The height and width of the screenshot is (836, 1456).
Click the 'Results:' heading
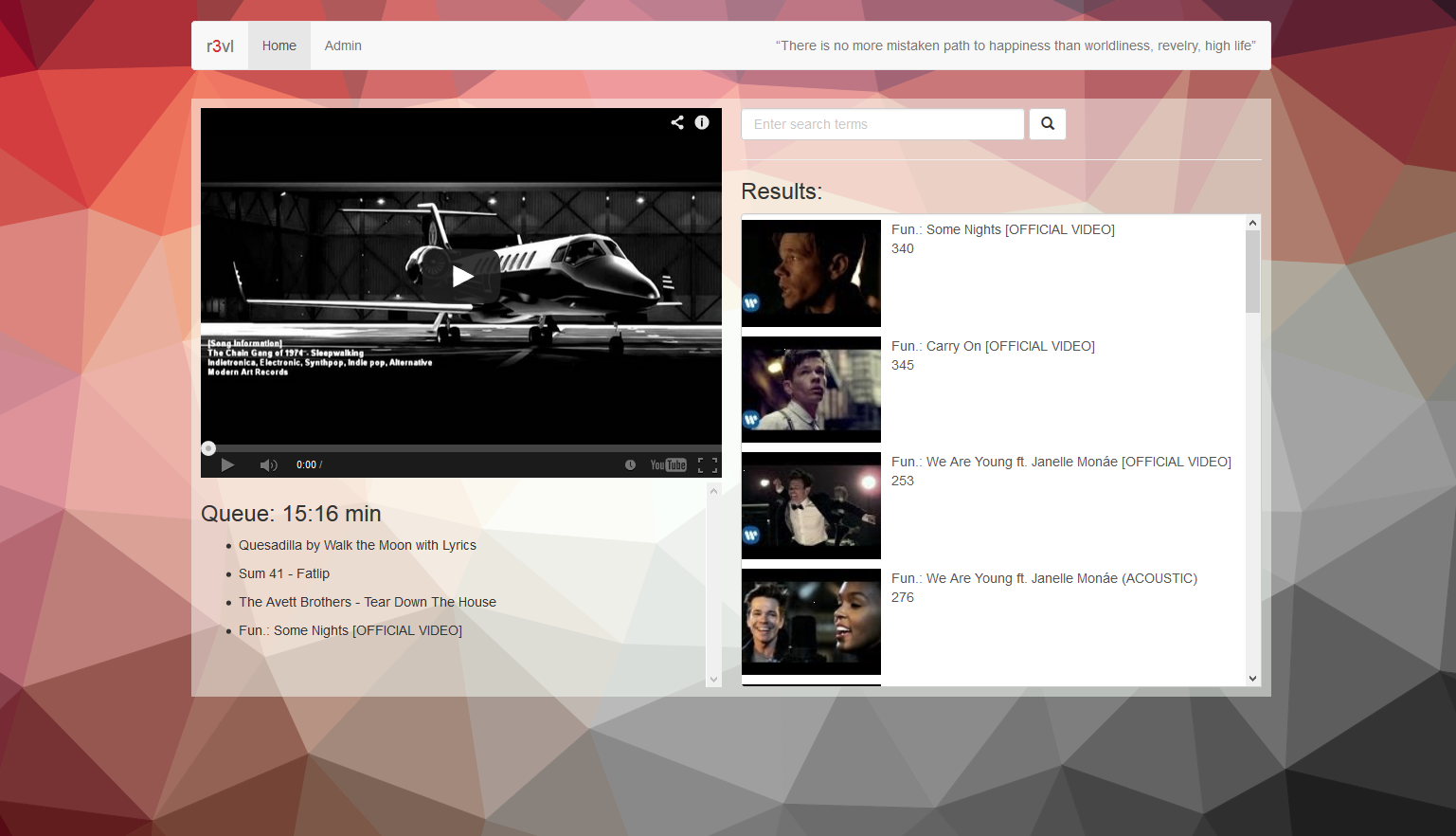pos(782,191)
